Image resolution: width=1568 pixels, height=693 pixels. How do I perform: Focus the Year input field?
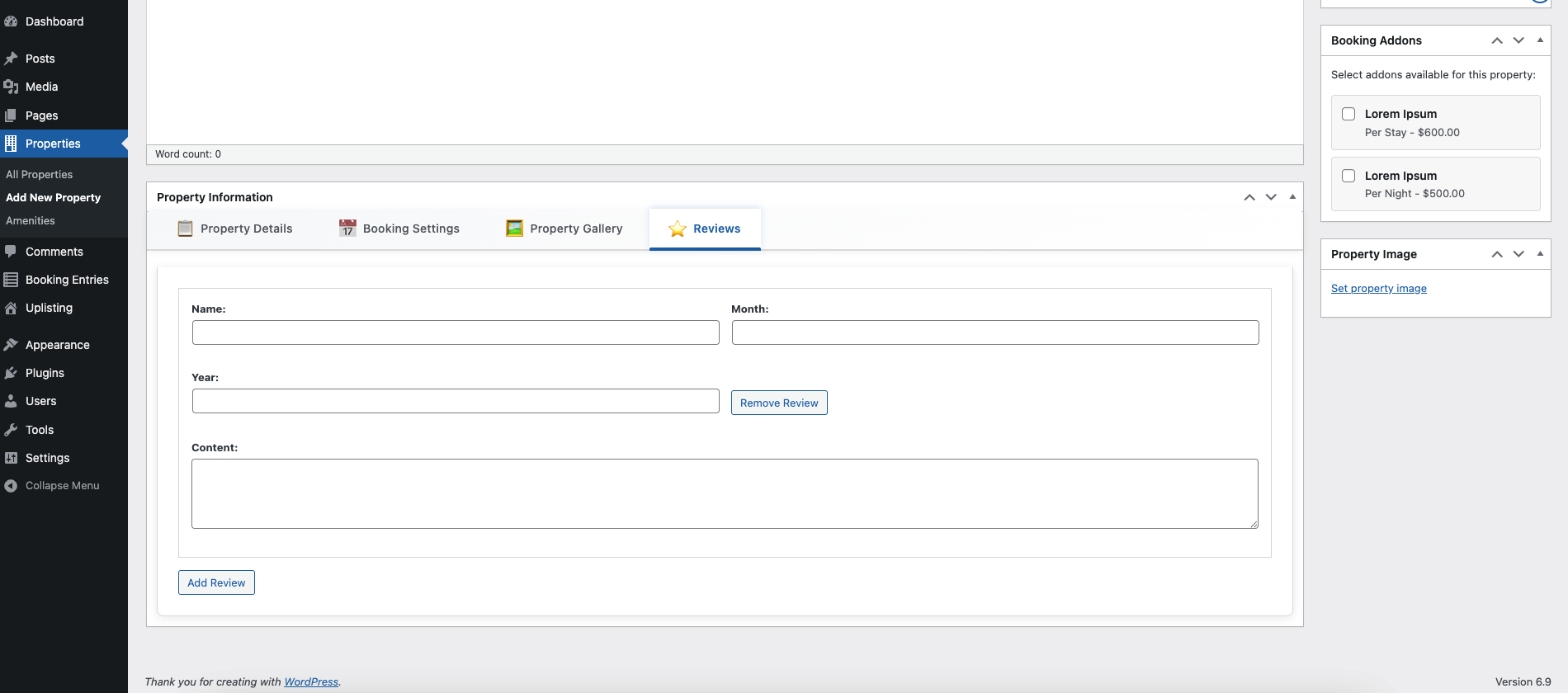456,401
